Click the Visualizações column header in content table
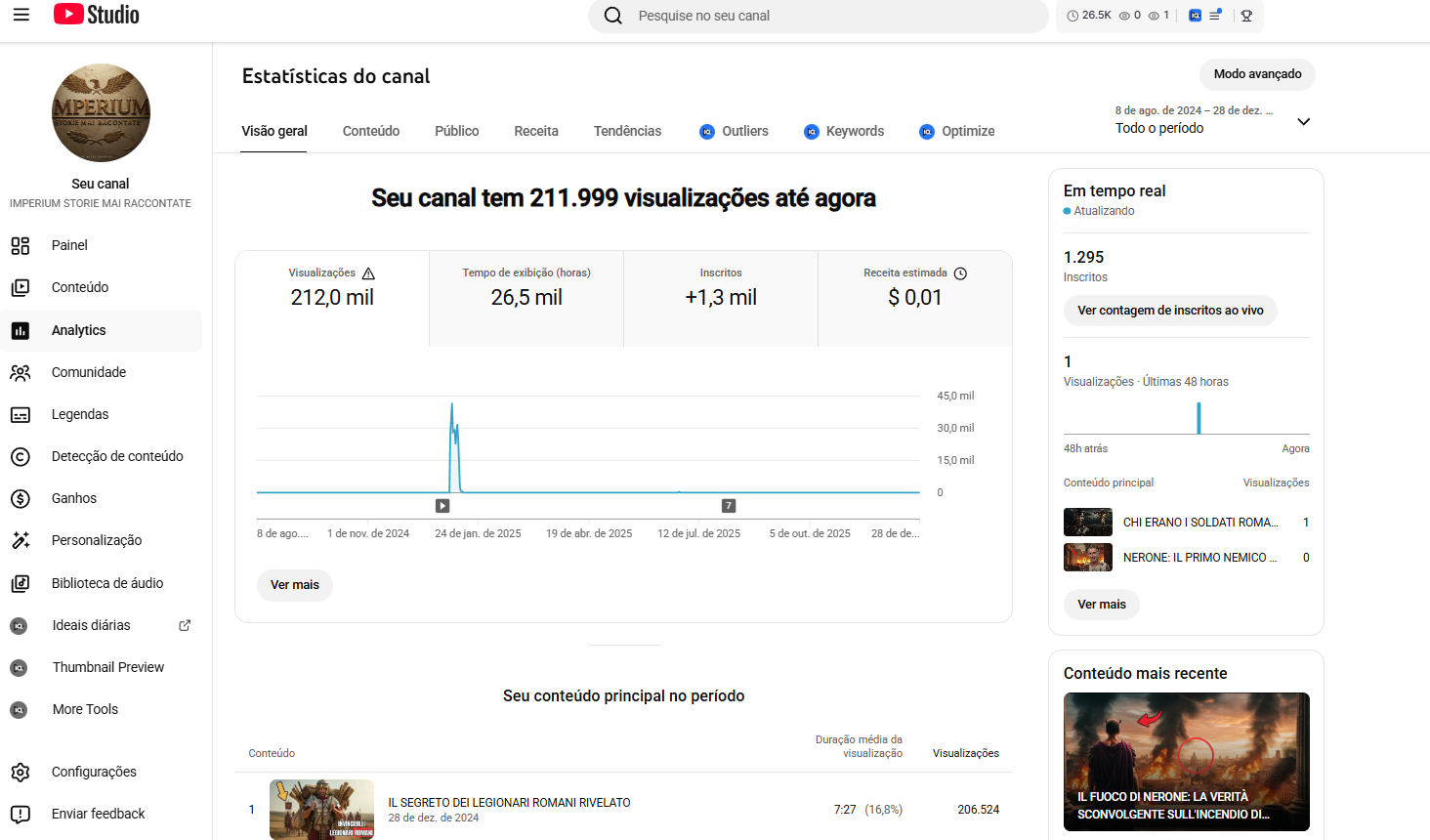Image resolution: width=1430 pixels, height=840 pixels. (966, 753)
